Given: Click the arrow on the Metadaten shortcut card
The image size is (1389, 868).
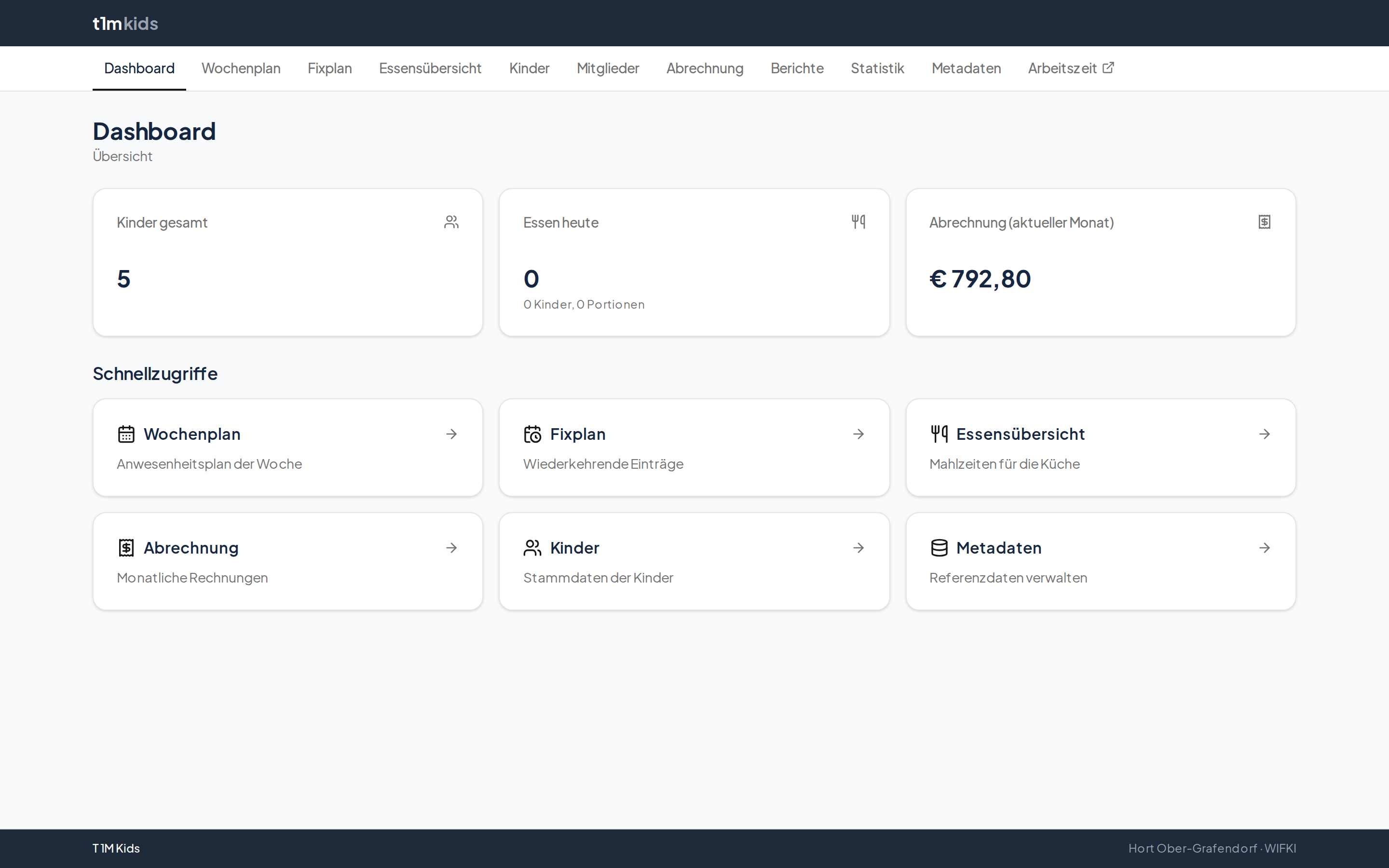Looking at the screenshot, I should click(1265, 548).
